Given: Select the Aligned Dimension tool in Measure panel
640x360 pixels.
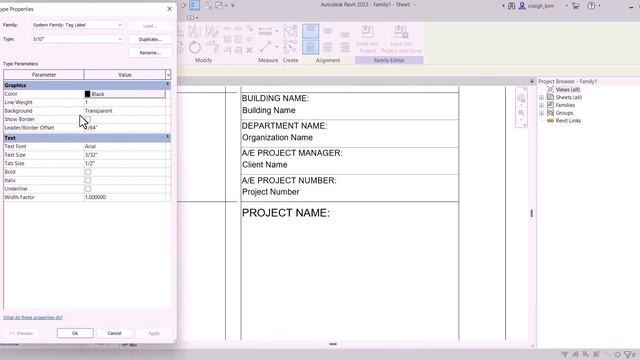Looking at the screenshot, I should tap(265, 31).
